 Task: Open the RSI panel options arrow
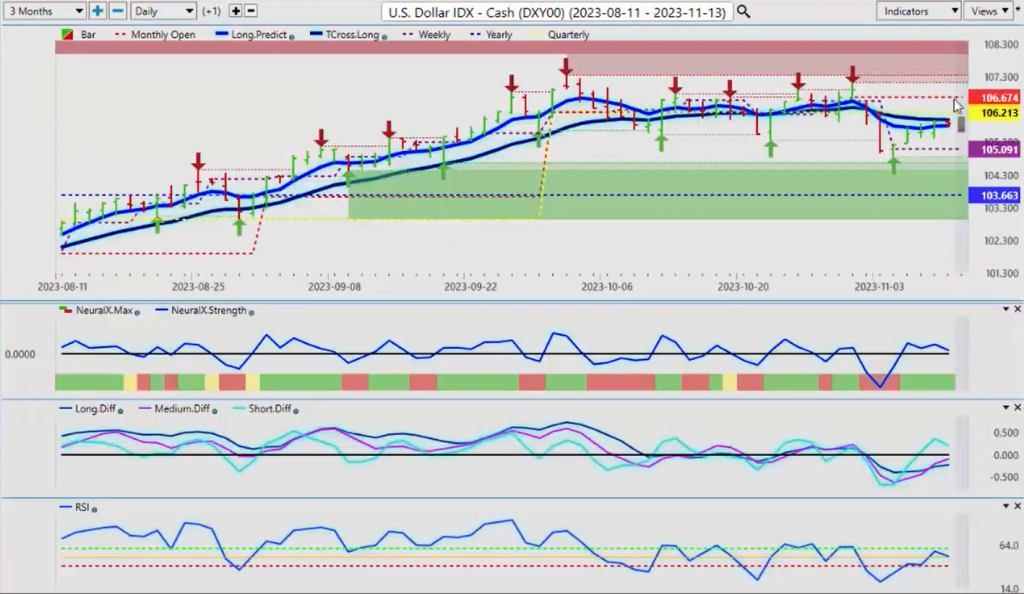1006,506
